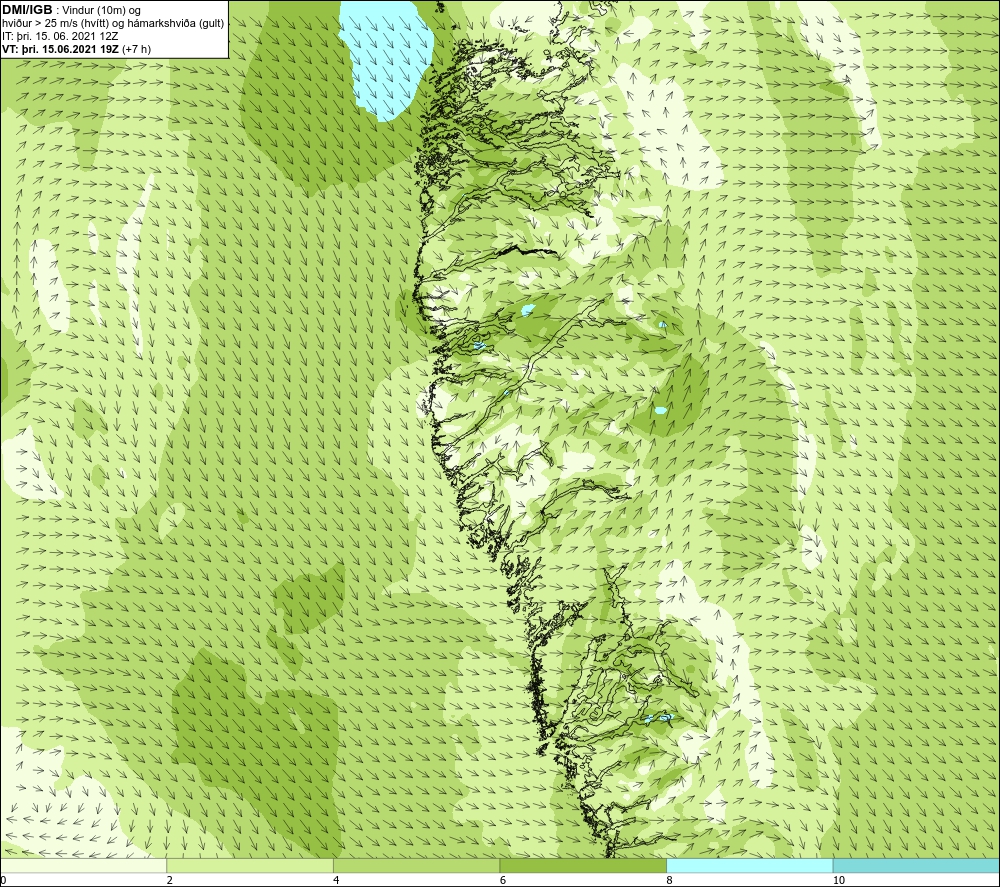The width and height of the screenshot is (1000, 887).
Task: Click the "Vindur (10m) og" label
Action: (101, 10)
